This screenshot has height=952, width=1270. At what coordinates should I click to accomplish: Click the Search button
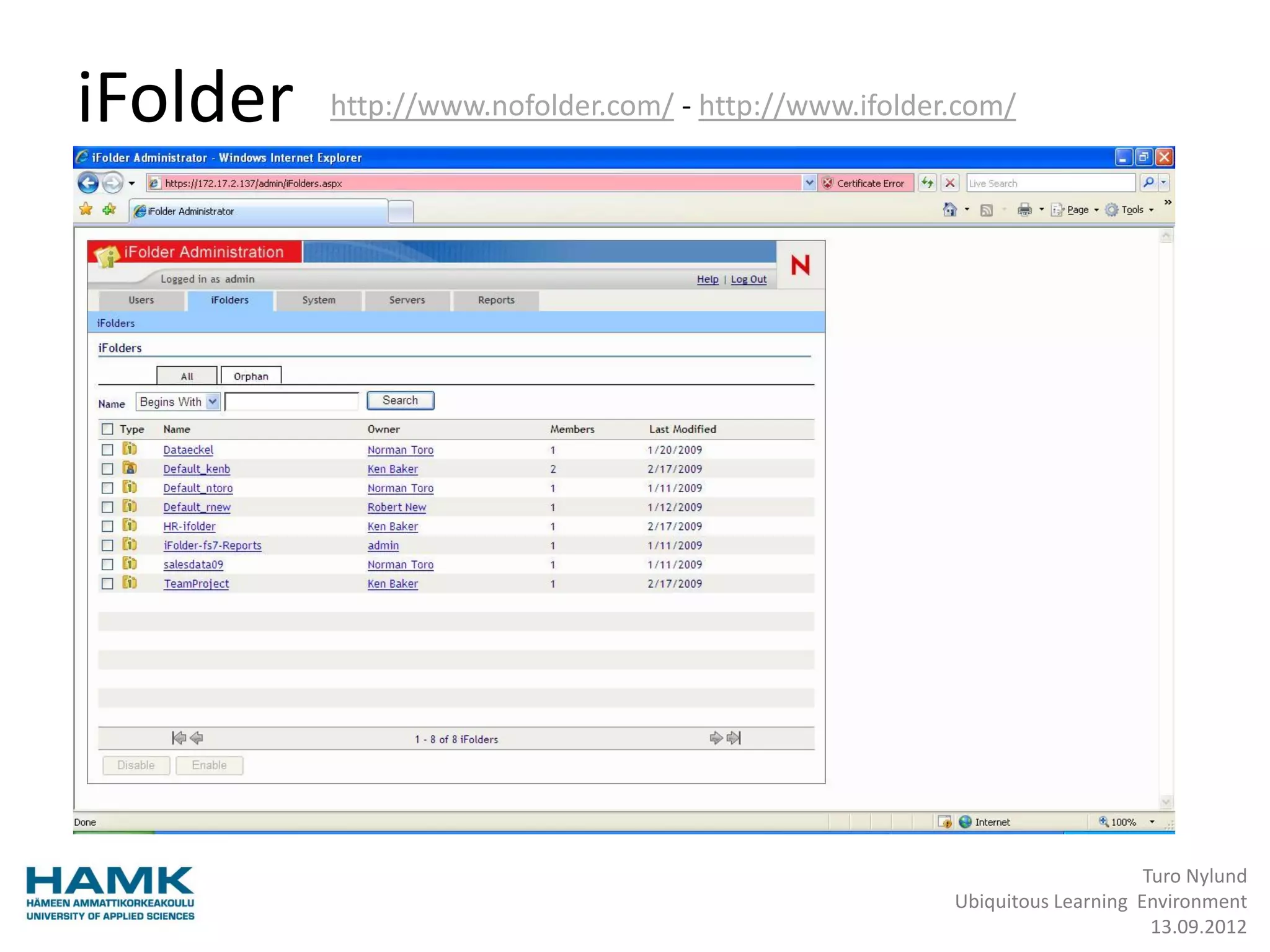click(401, 400)
